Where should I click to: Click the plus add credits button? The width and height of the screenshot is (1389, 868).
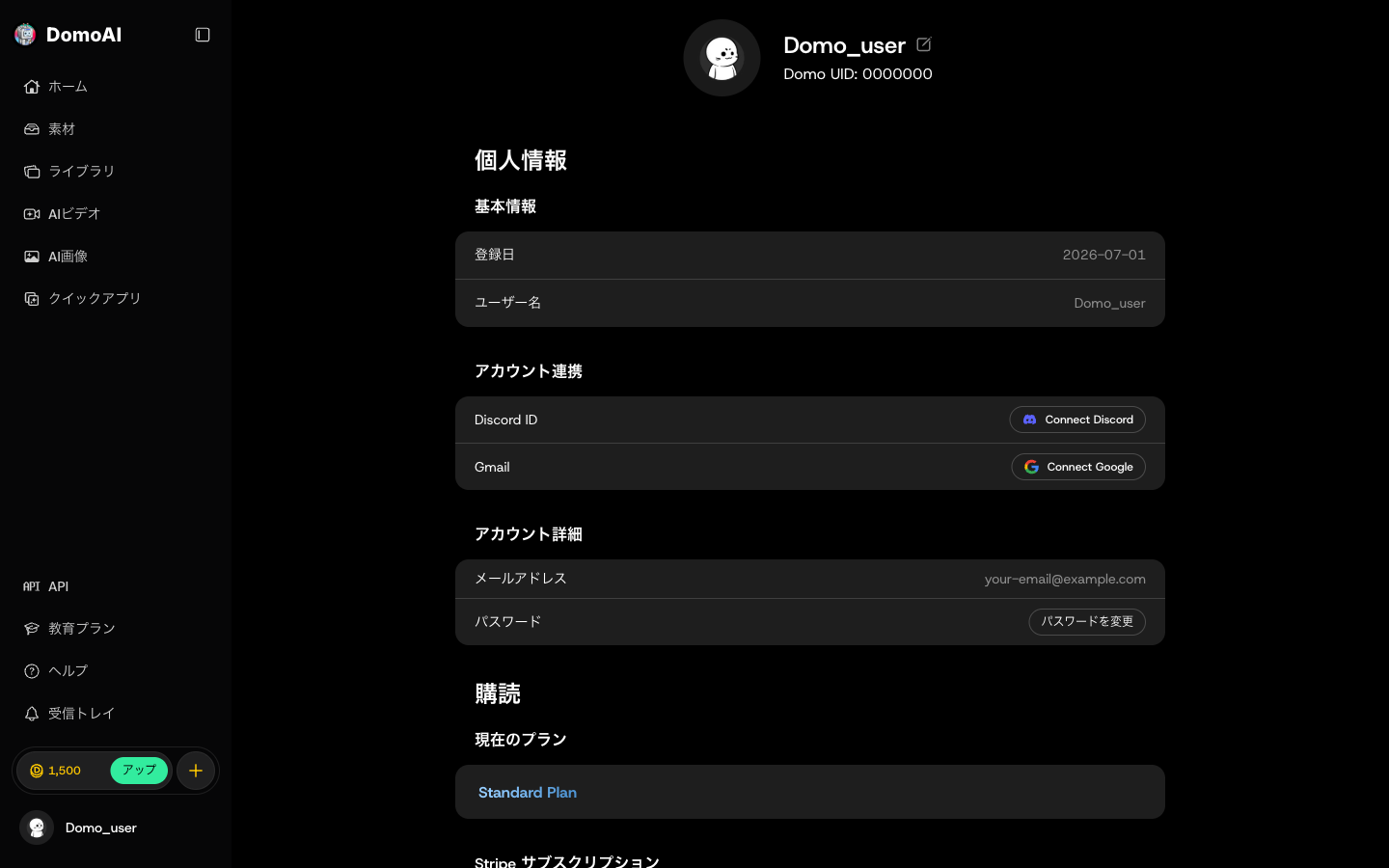(x=196, y=771)
